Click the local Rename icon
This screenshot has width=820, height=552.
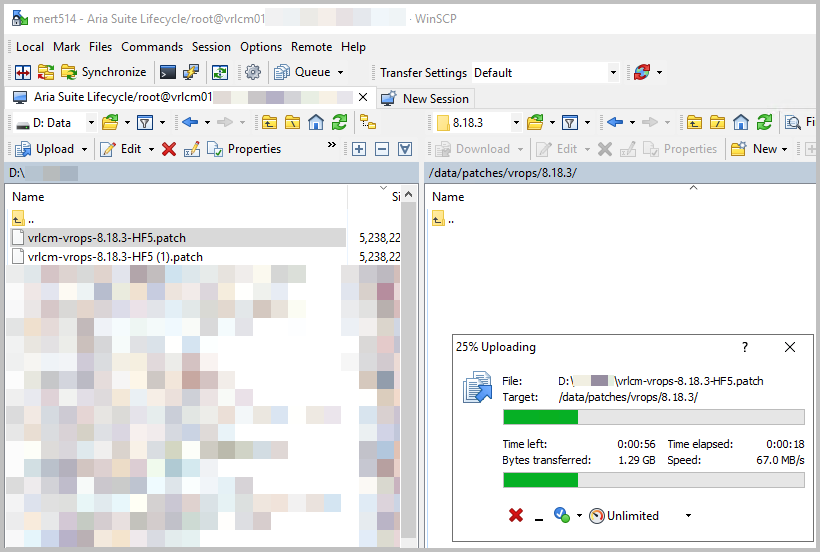[192, 149]
